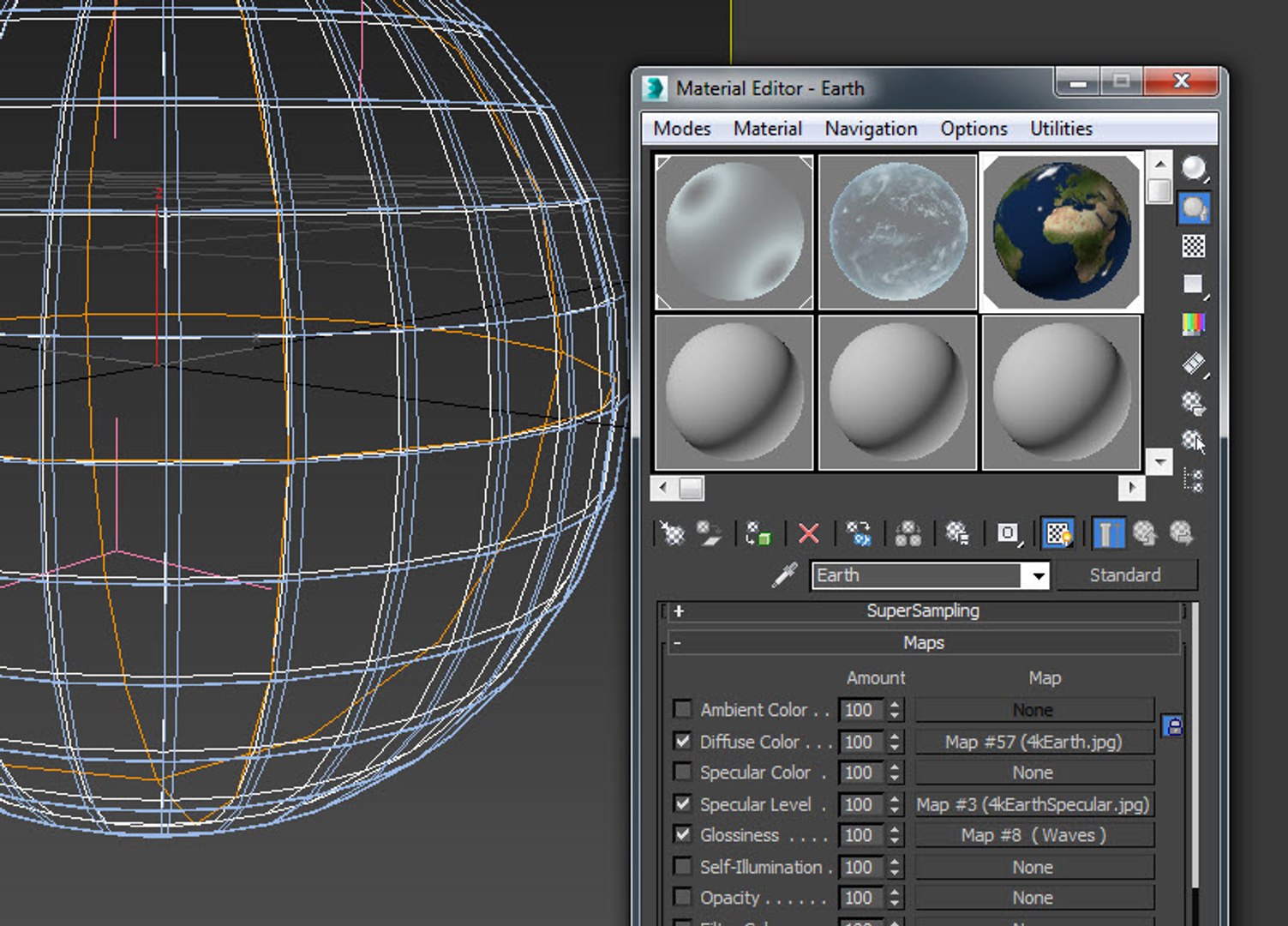Enable the Specular Color map checkbox
The height and width of the screenshot is (926, 1288).
683,772
